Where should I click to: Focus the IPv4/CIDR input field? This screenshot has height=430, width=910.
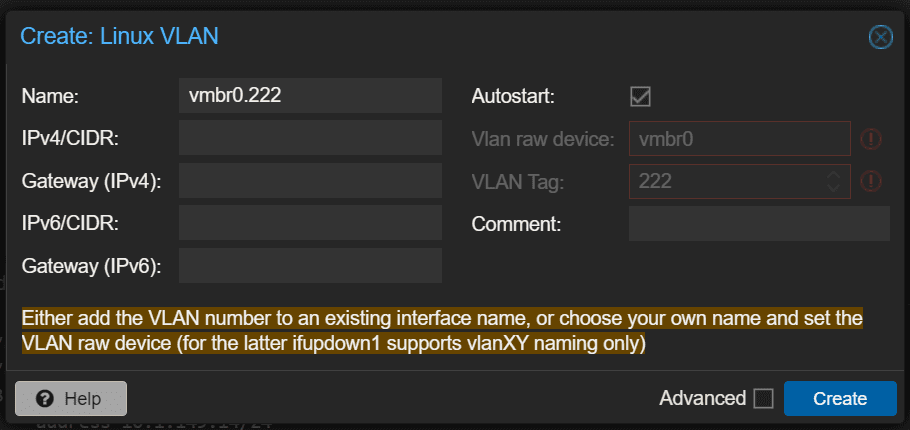[310, 138]
